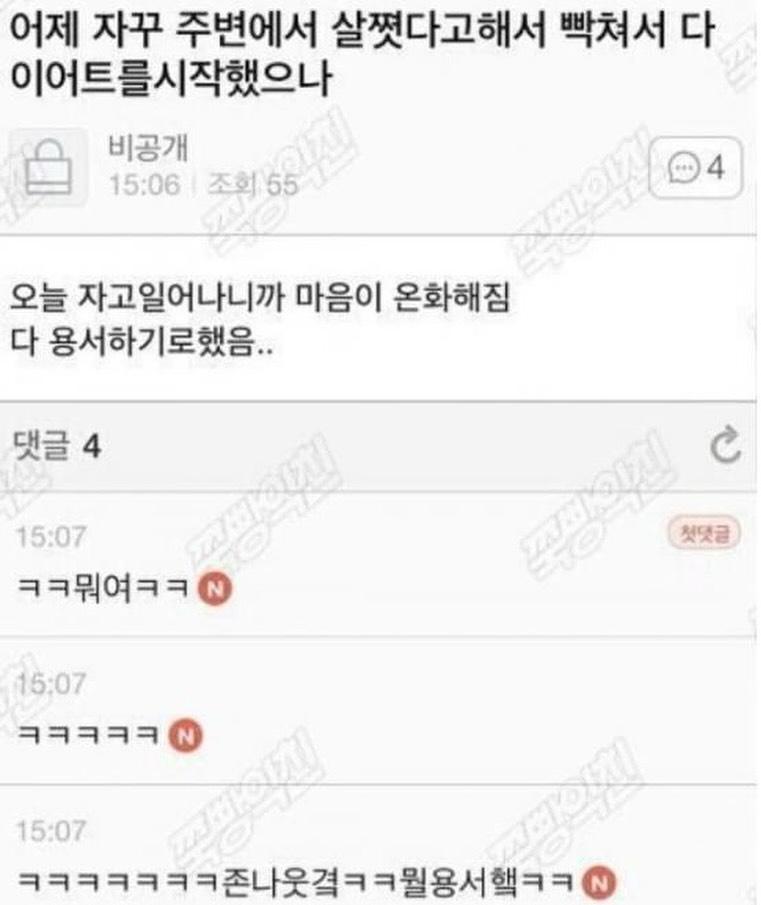Select the body line 다 용서하기로했음
The width and height of the screenshot is (761, 905).
pos(141,343)
